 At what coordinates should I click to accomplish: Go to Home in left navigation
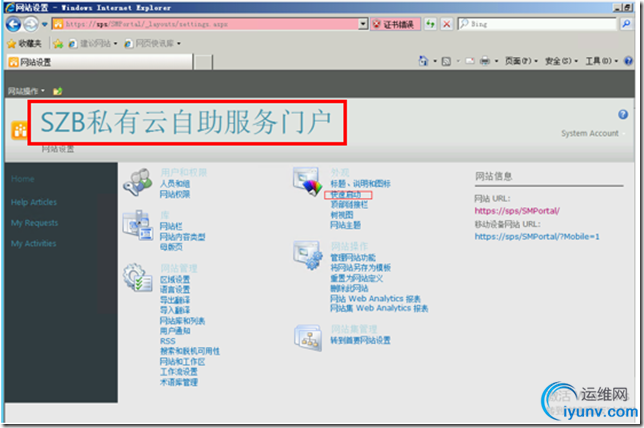[x=23, y=179]
